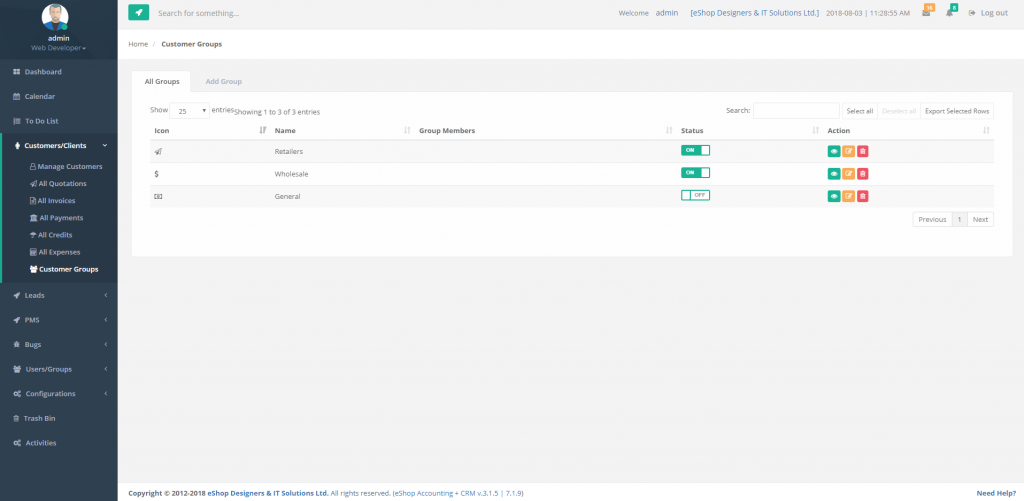Delete the General group with trash icon
This screenshot has height=501, width=1024.
click(863, 196)
